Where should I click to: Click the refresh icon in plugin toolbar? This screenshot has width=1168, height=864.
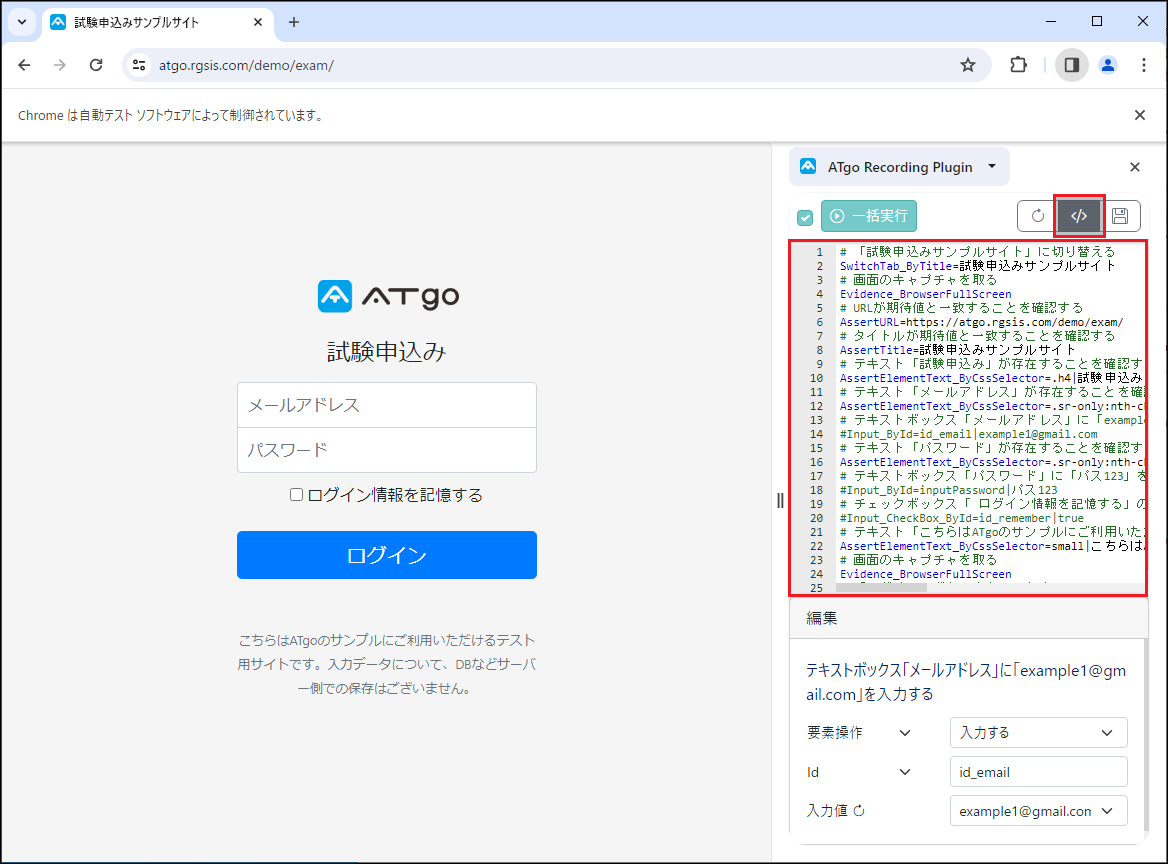[1036, 216]
